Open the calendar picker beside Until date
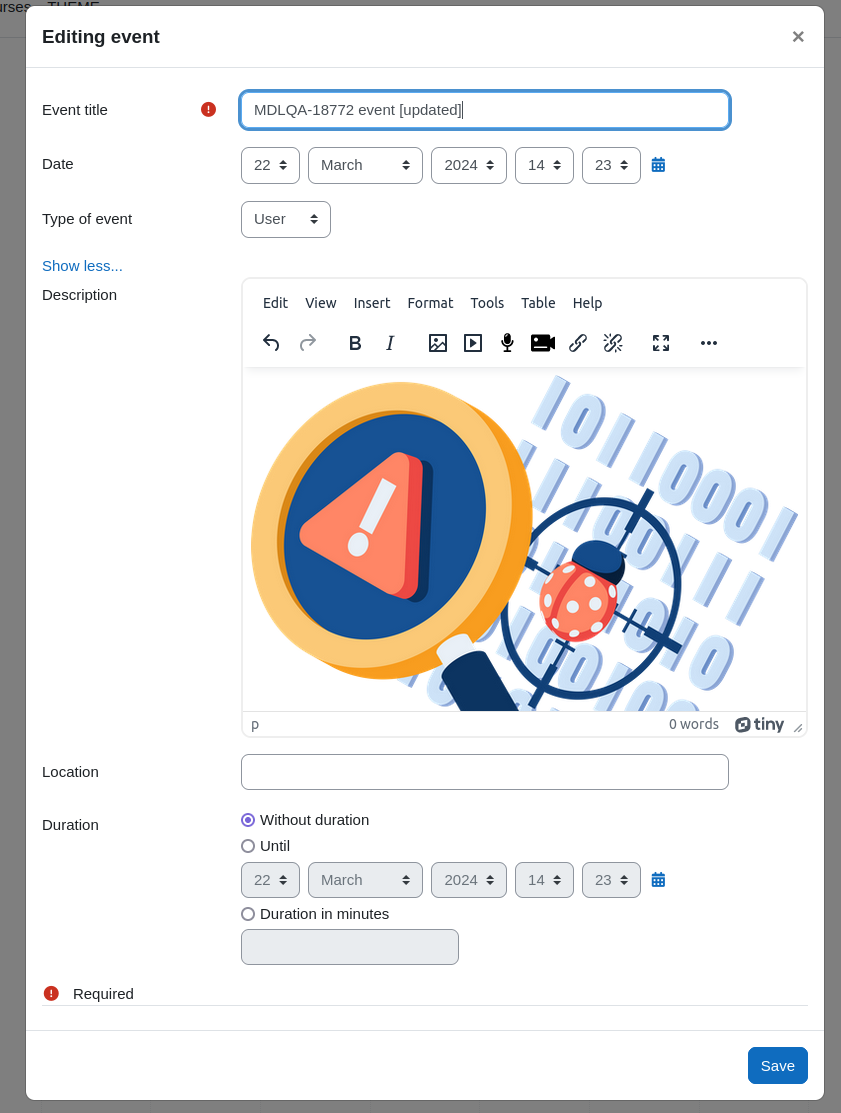The width and height of the screenshot is (841, 1113). click(658, 879)
